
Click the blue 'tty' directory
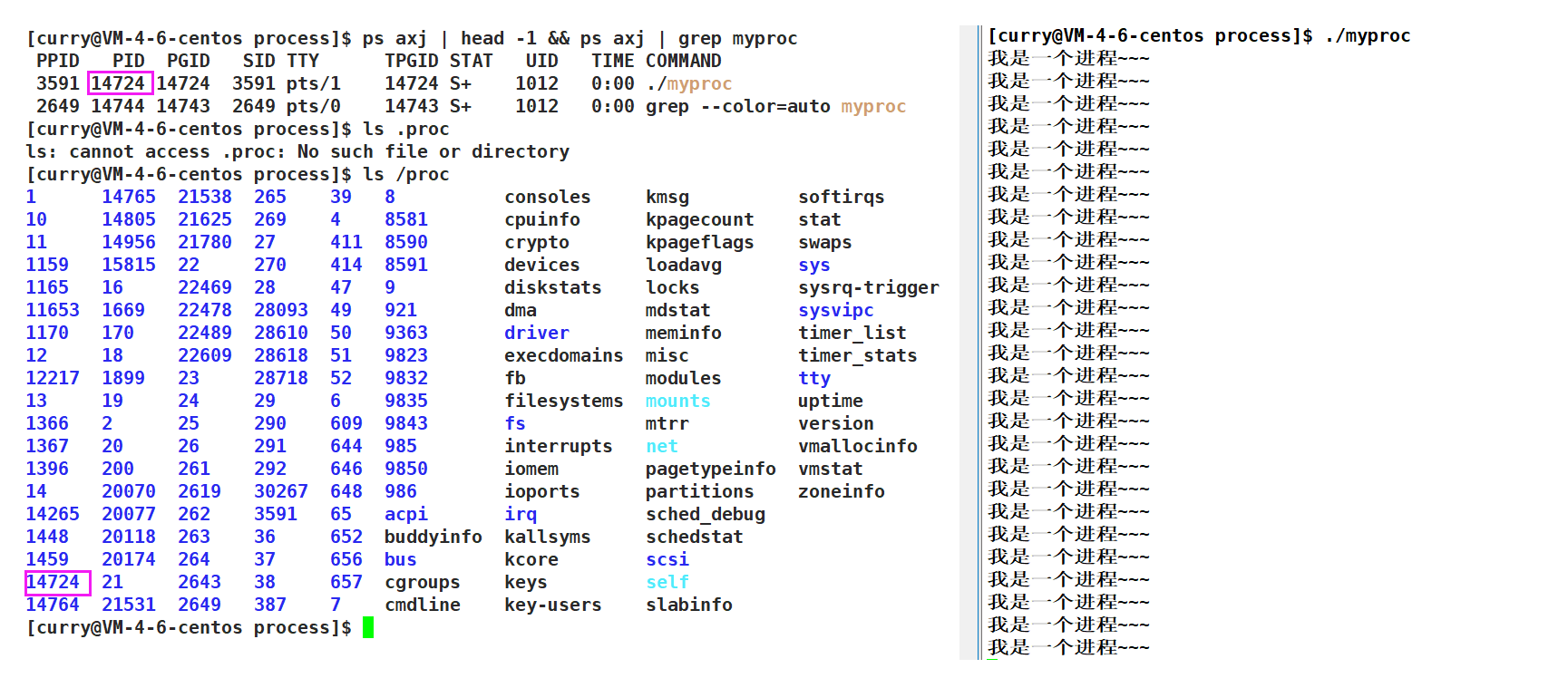point(813,379)
